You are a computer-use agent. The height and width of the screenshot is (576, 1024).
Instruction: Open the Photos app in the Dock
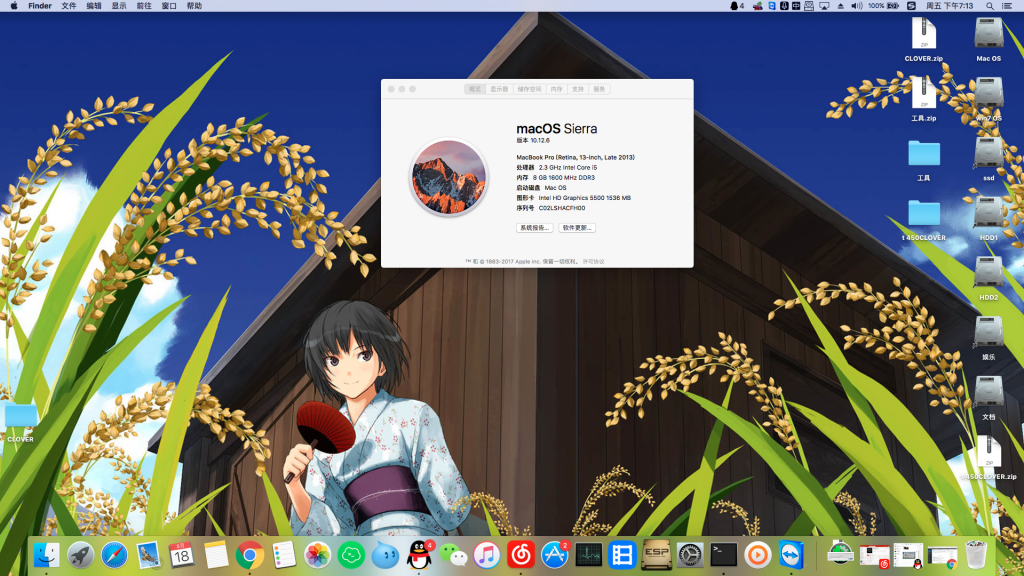tap(317, 555)
